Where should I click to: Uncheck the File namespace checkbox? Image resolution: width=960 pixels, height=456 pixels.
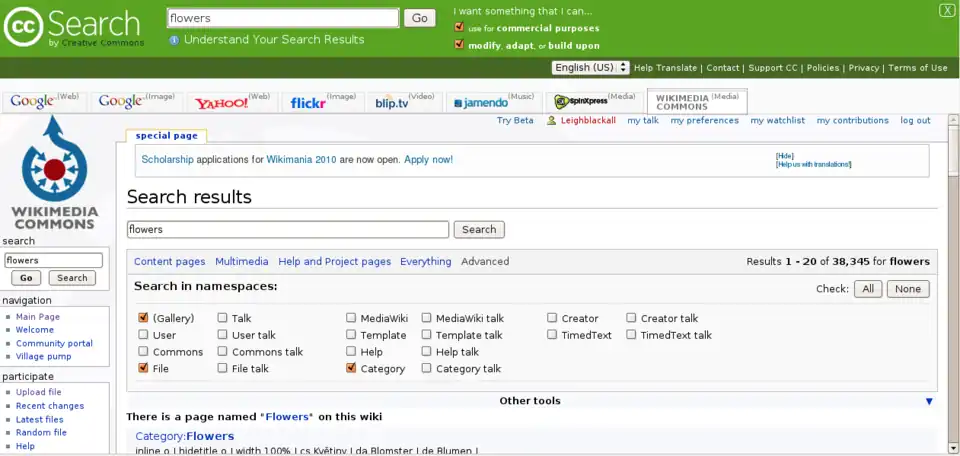click(x=143, y=368)
